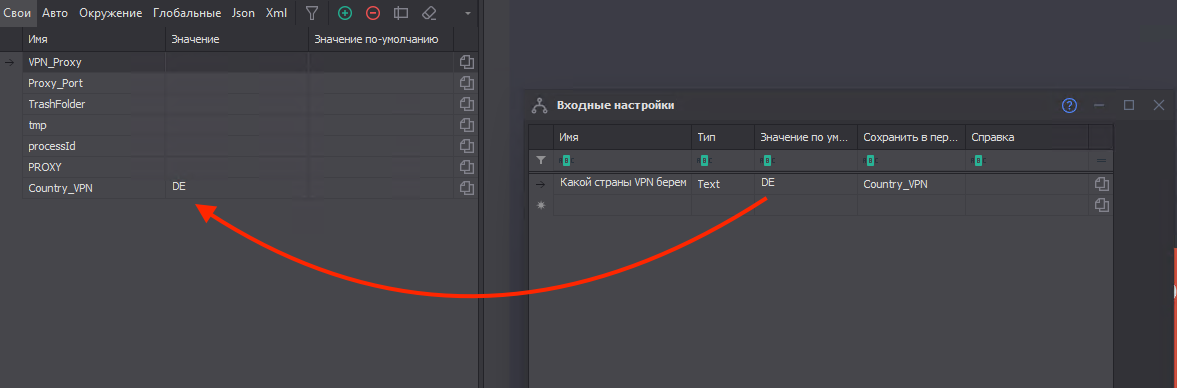Viewport: 1177px width, 388px height.
Task: Select the TrashFolder variable name
Action: 56,104
